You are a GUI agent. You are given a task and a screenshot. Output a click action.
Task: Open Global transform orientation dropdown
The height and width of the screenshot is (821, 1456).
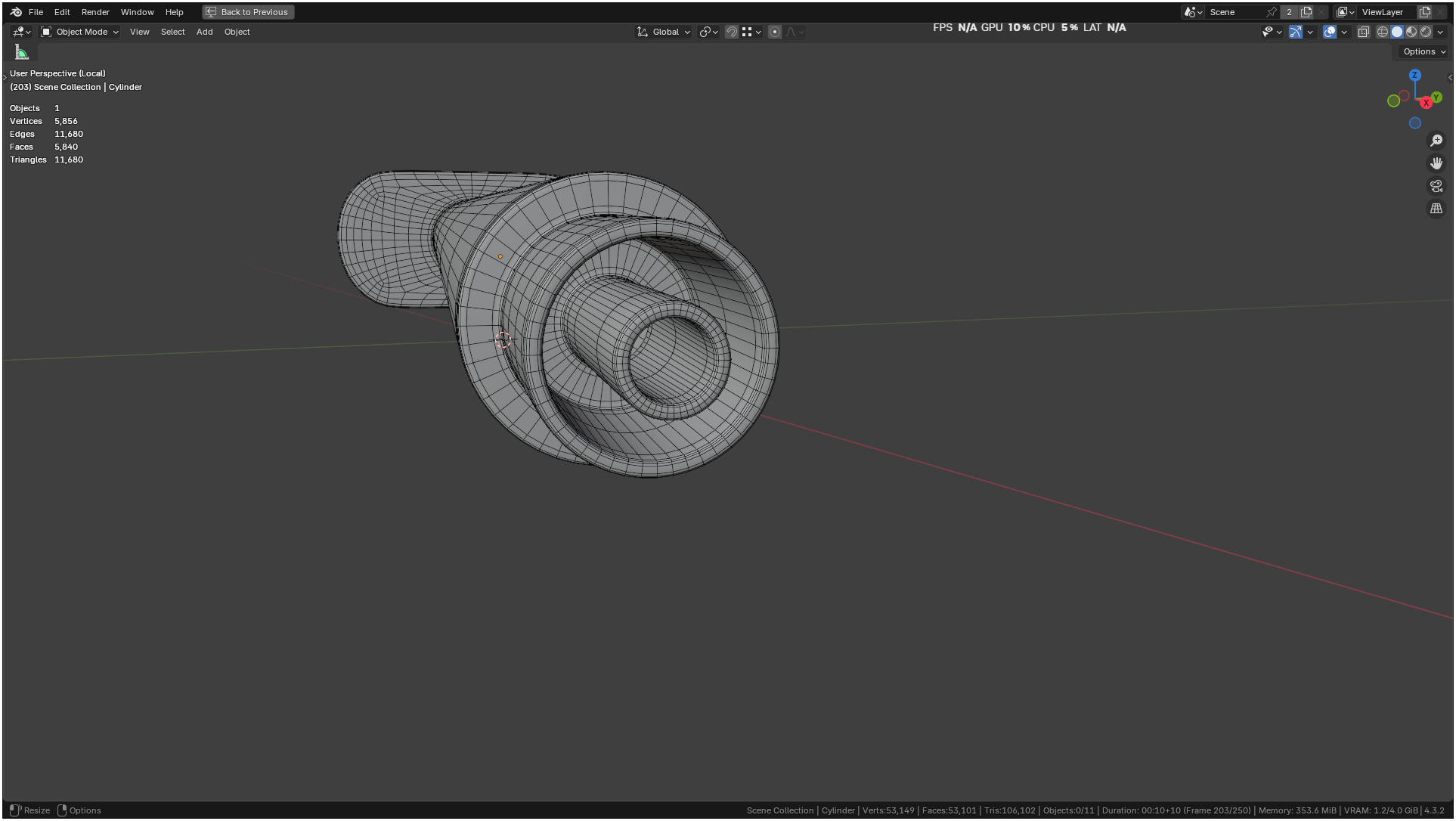click(664, 32)
